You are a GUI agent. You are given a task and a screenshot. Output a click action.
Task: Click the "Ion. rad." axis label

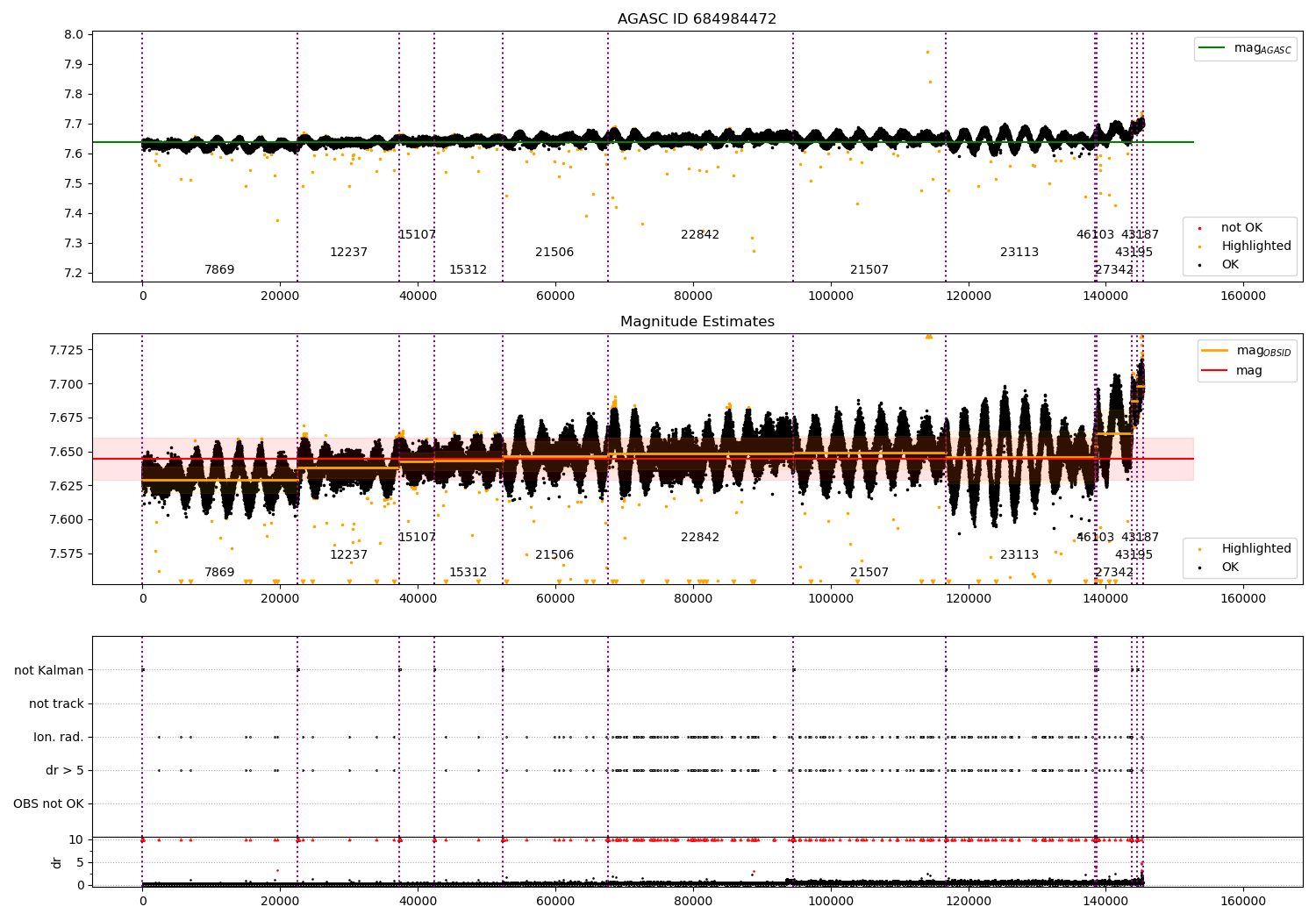(x=59, y=738)
